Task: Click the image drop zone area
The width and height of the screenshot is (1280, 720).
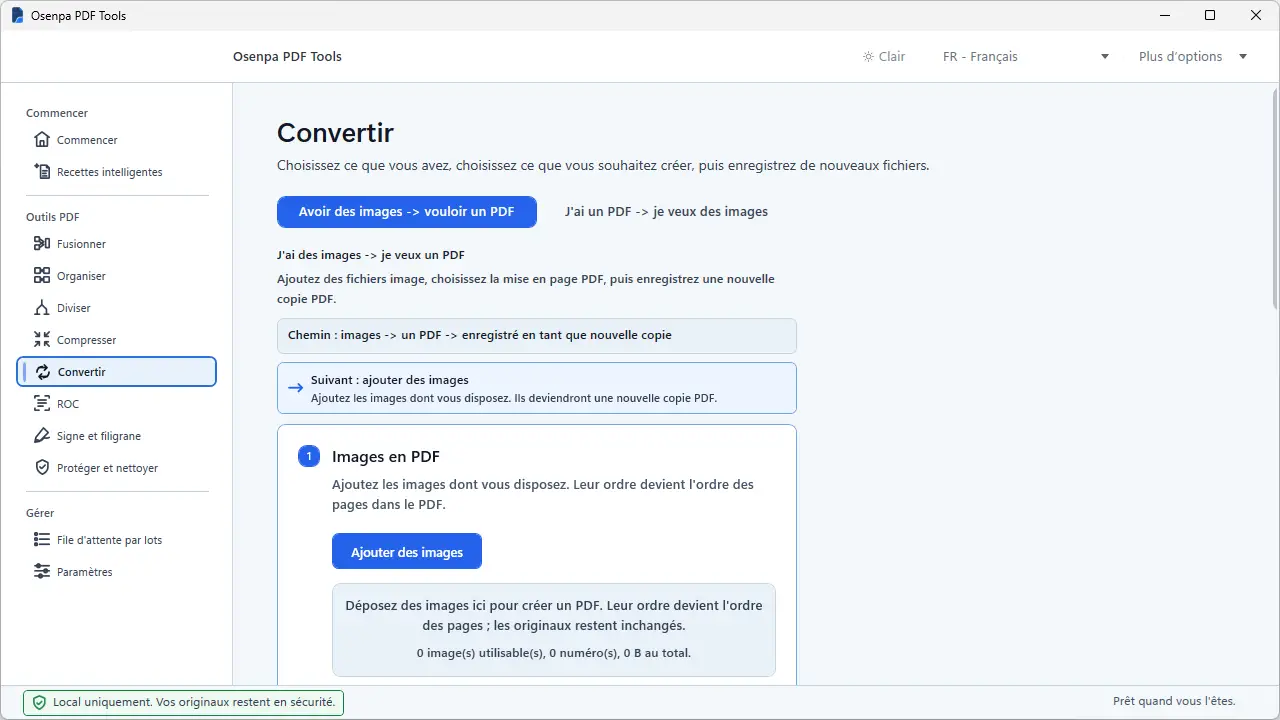Action: 554,630
